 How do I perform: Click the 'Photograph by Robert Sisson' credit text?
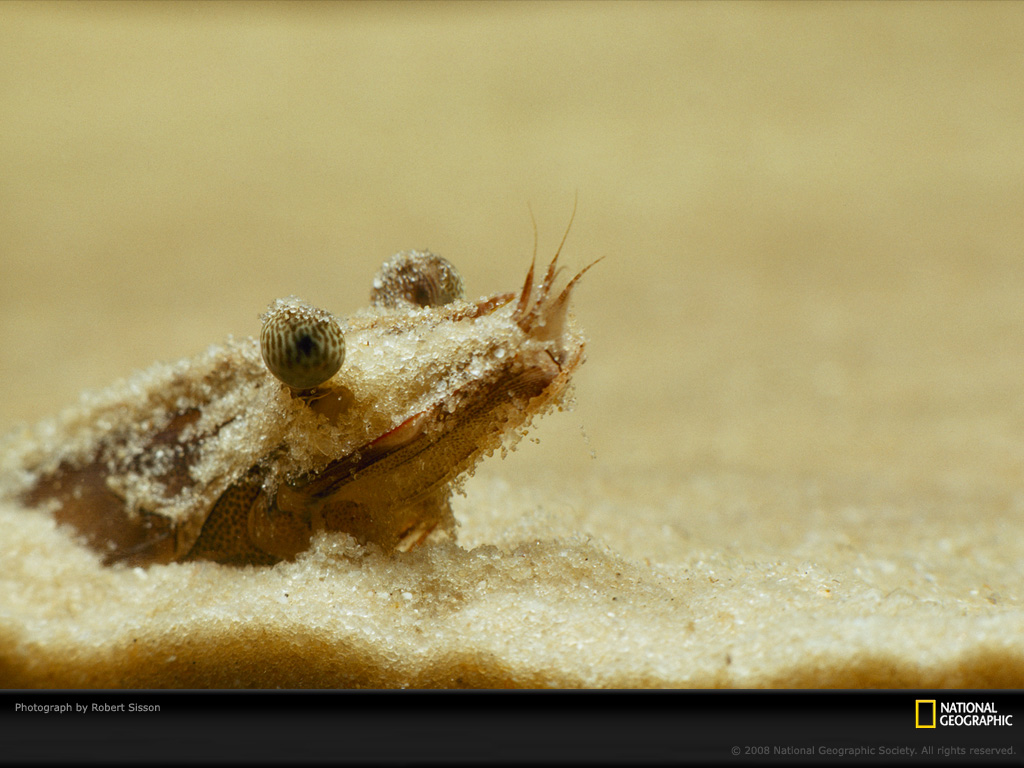coord(88,707)
